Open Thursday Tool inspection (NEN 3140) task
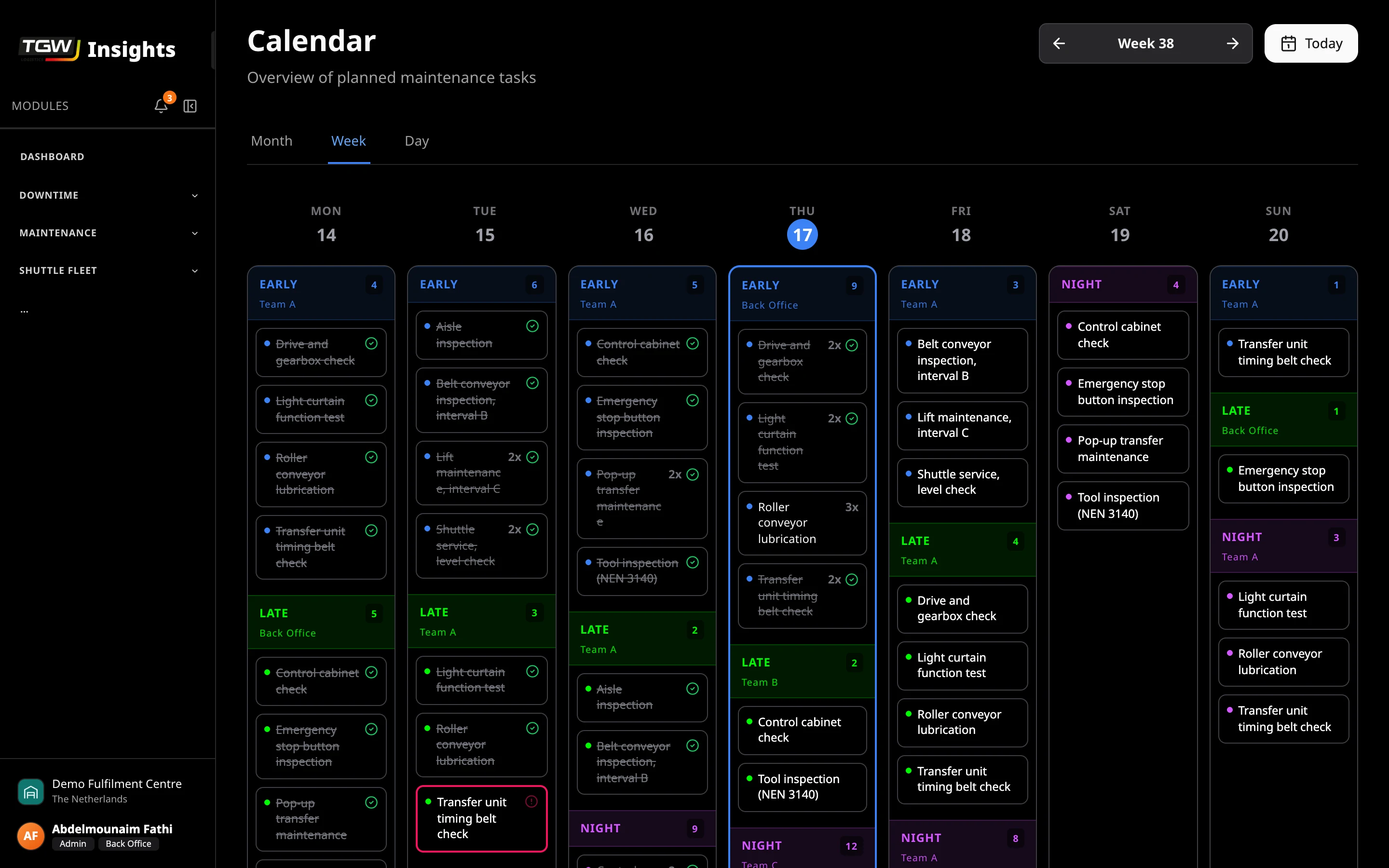 (802, 787)
